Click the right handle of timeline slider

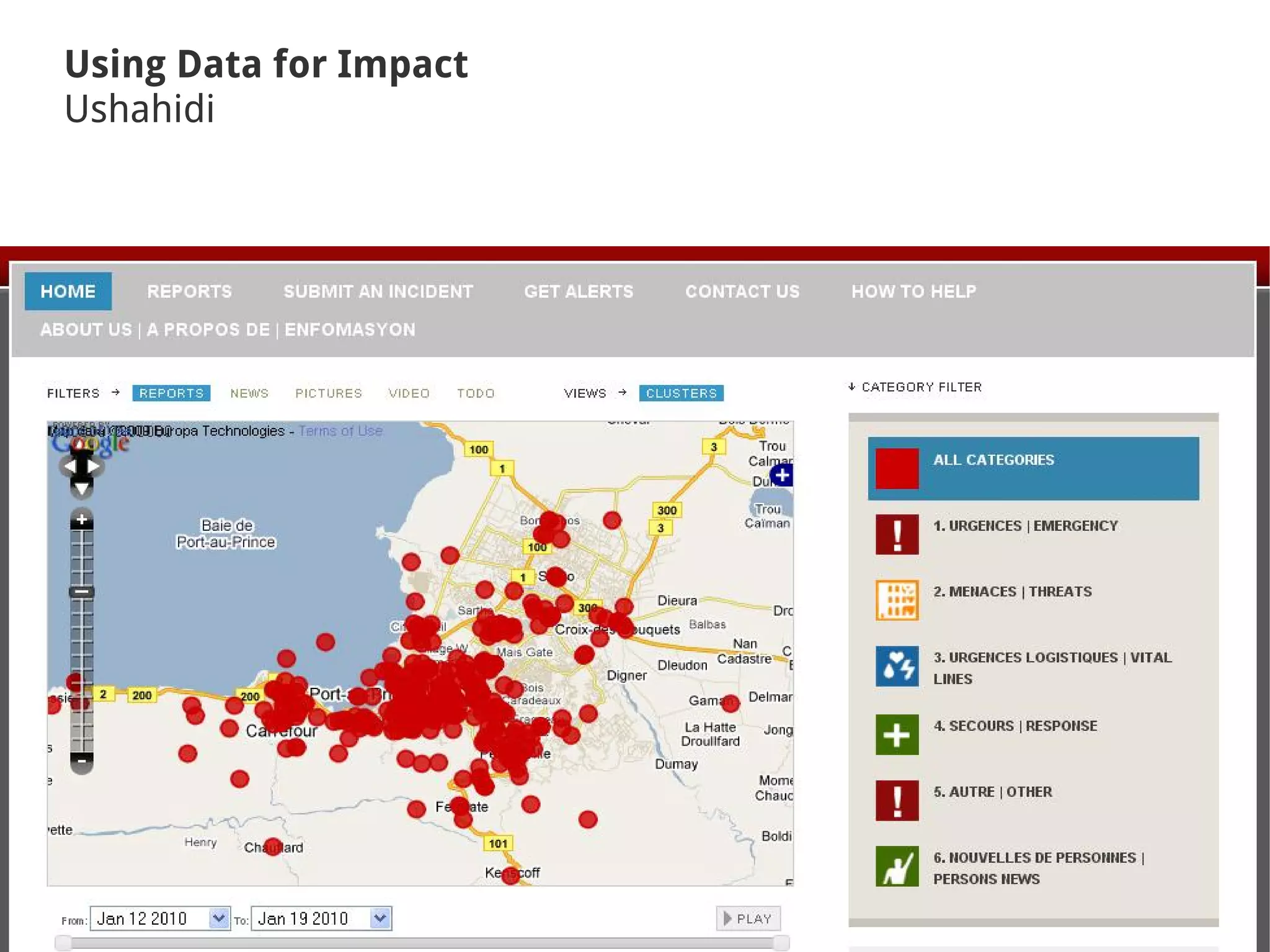click(x=781, y=943)
